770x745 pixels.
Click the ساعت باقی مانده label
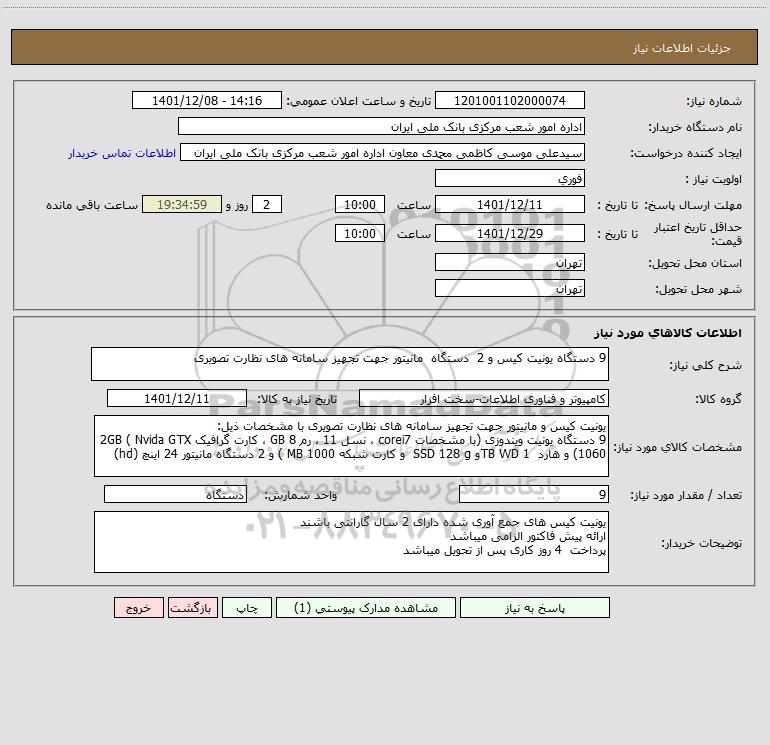[x=92, y=205]
